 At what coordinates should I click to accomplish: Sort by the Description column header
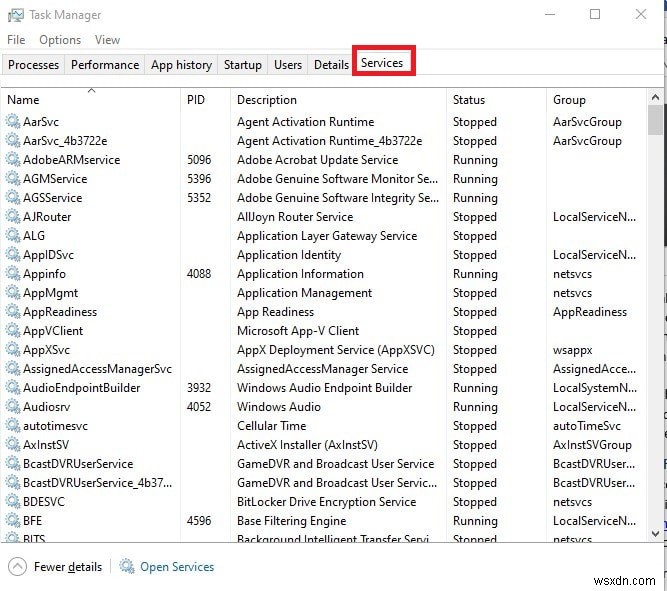(338, 100)
